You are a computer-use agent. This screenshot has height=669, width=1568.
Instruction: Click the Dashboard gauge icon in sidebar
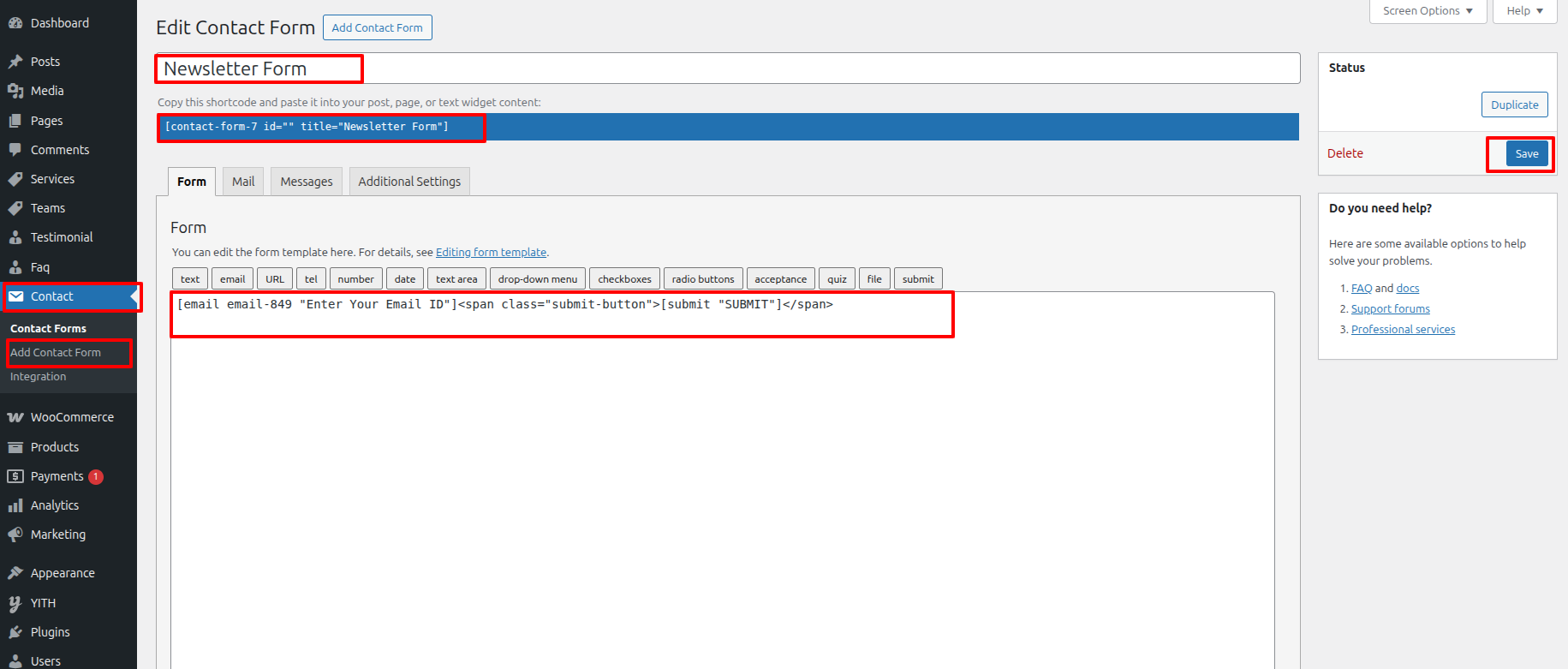point(15,23)
